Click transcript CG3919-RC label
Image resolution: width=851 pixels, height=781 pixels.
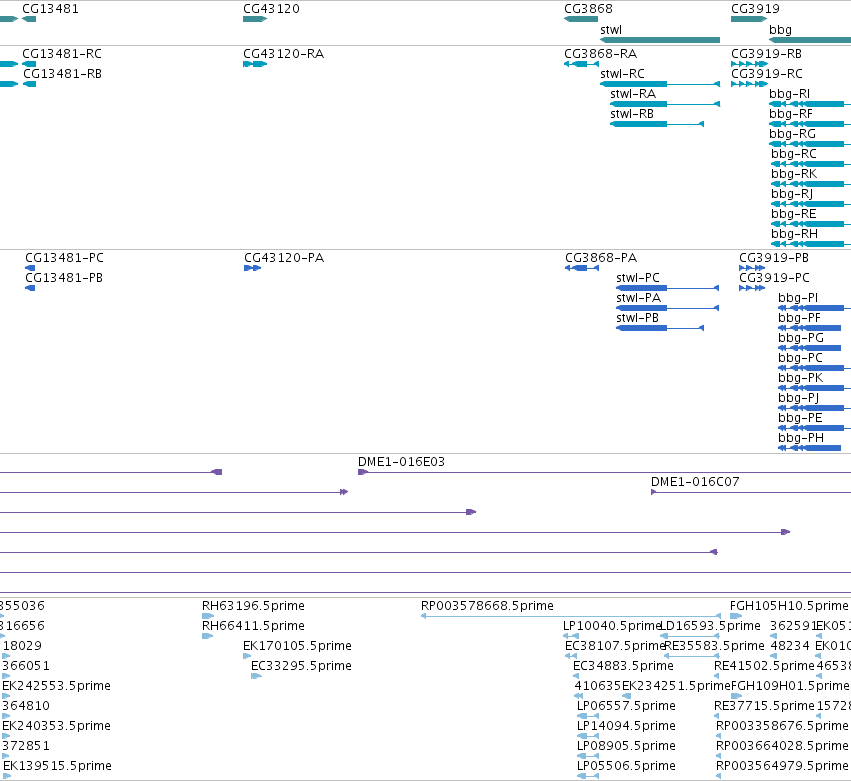[x=766, y=74]
